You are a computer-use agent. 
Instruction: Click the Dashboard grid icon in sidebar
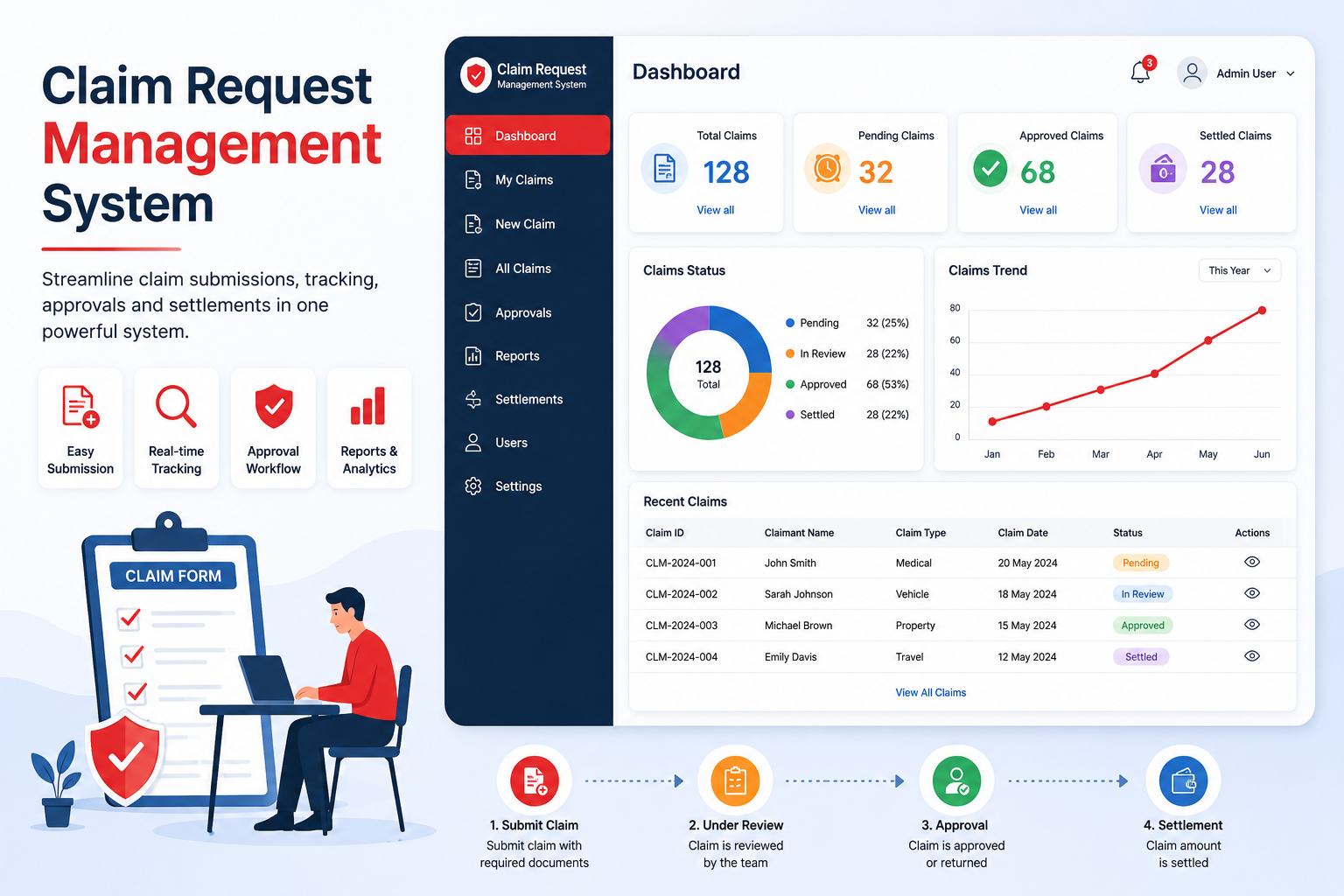[x=473, y=136]
